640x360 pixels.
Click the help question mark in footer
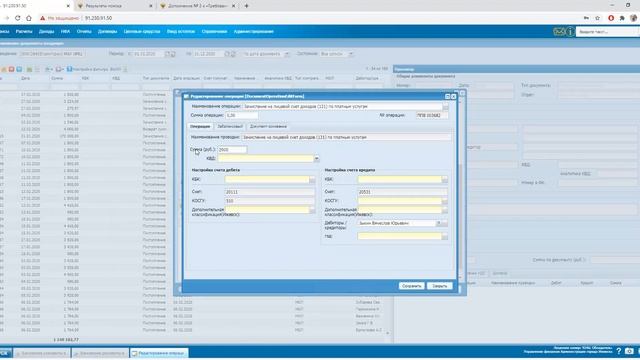click(x=618, y=351)
